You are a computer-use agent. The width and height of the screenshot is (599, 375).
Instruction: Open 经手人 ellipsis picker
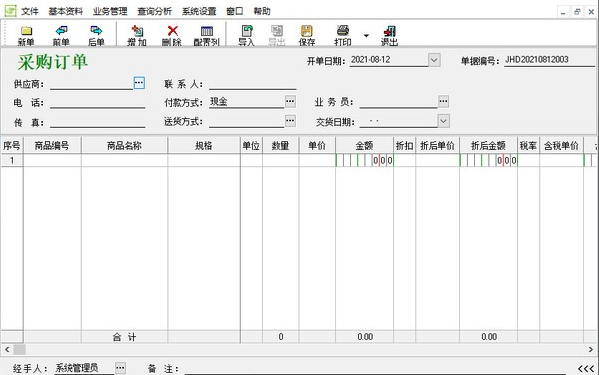[x=120, y=368]
